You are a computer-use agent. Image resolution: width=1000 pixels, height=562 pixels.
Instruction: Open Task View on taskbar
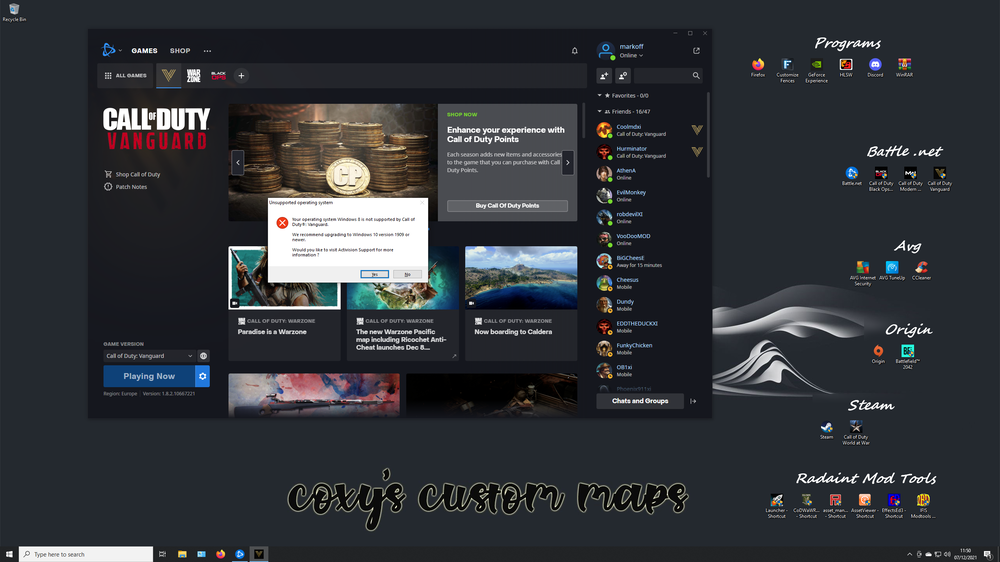click(163, 554)
